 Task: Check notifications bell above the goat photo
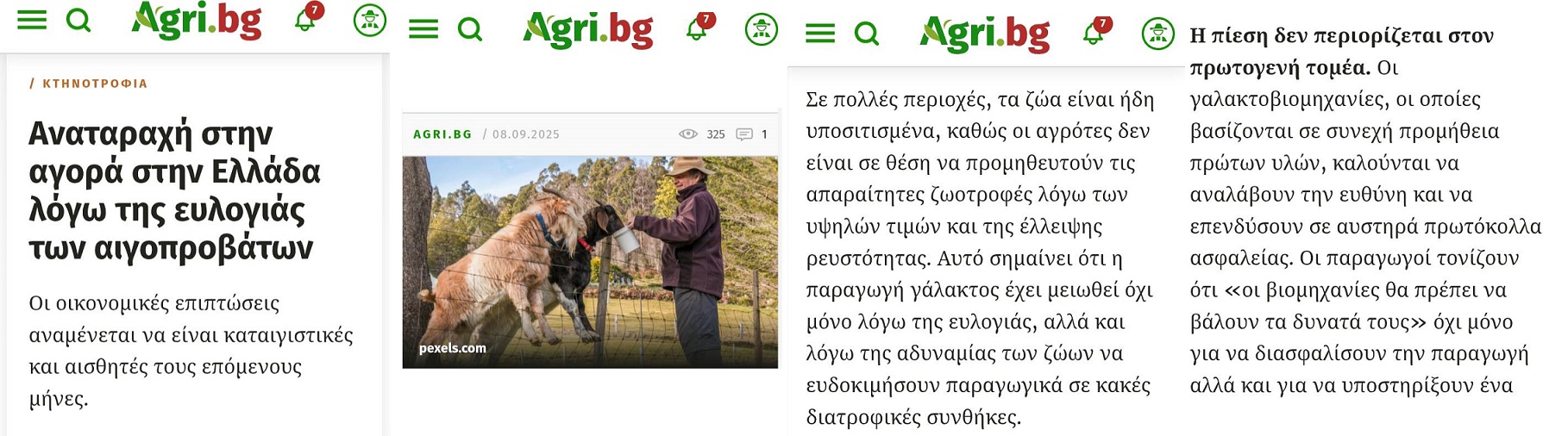[698, 28]
